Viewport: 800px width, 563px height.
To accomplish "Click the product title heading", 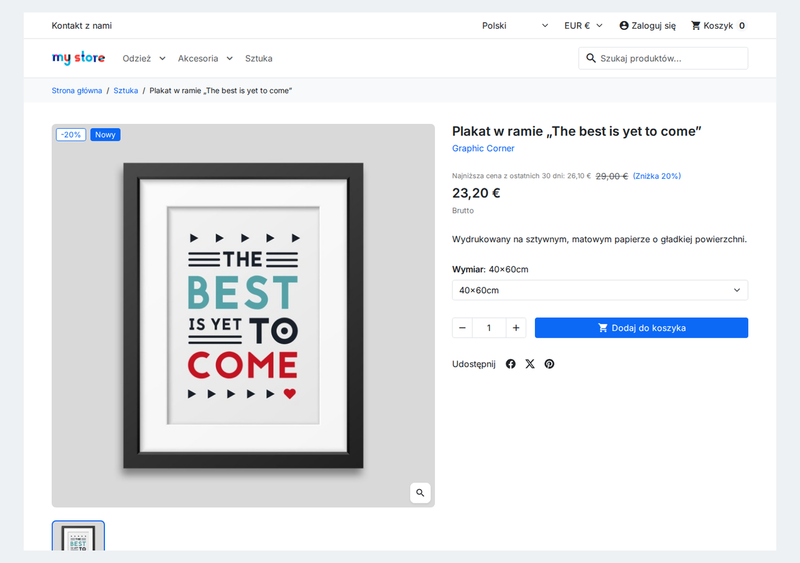I will (577, 131).
